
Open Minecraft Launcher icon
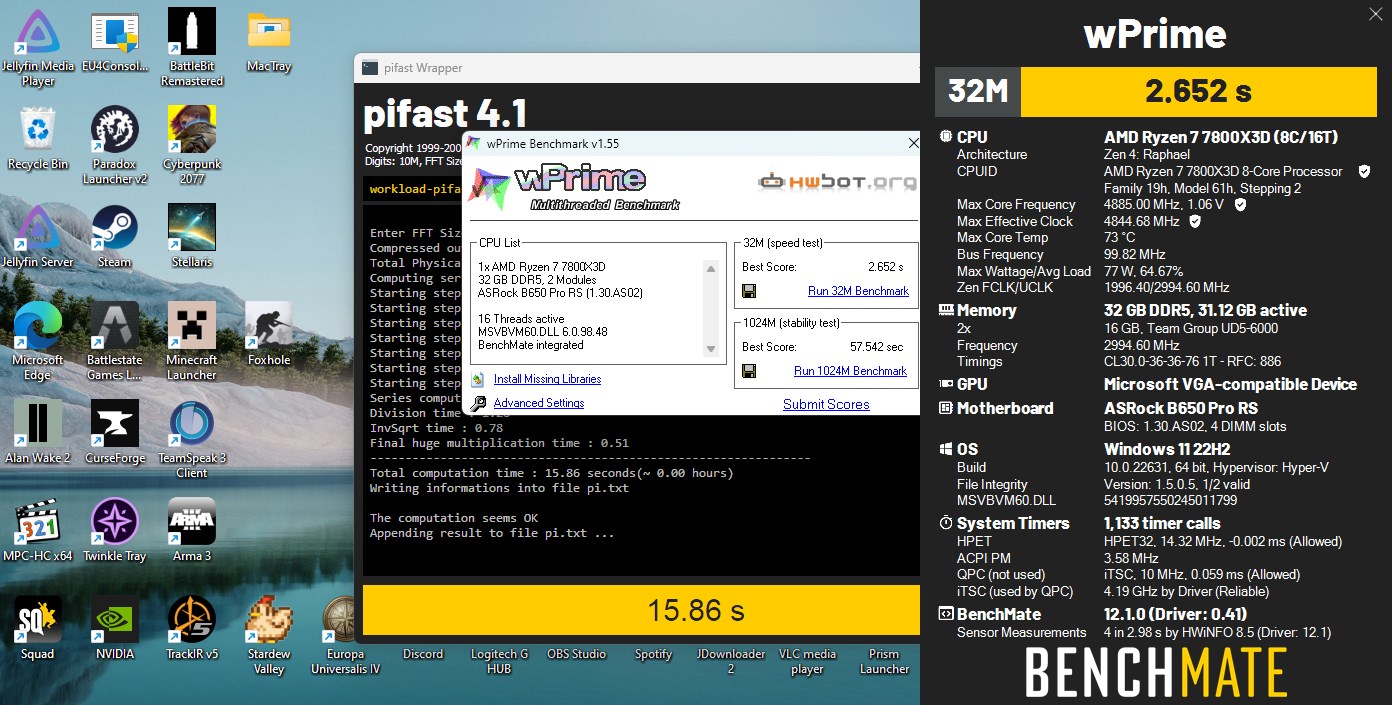[x=192, y=342]
